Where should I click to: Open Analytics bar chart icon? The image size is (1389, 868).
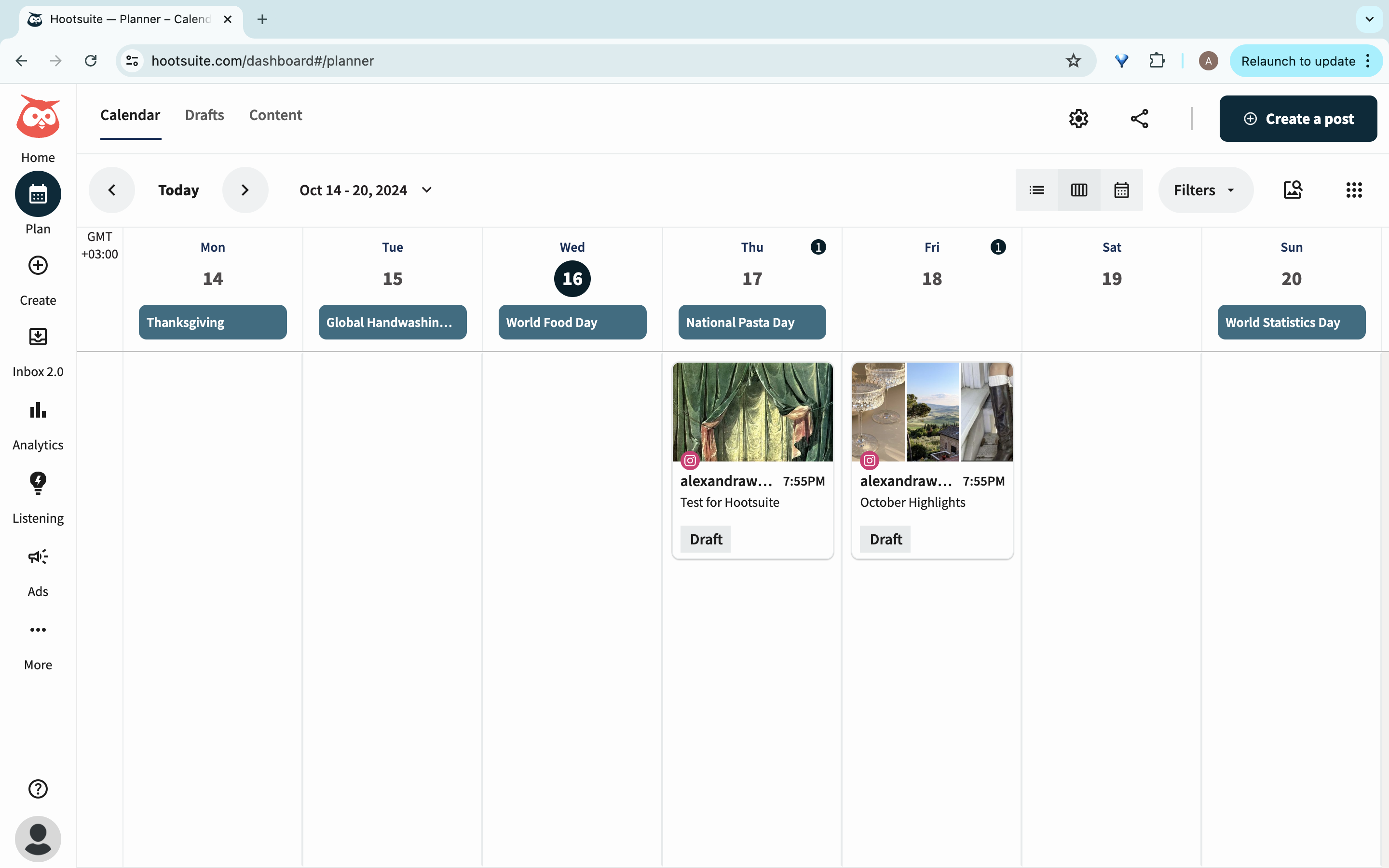click(x=38, y=410)
